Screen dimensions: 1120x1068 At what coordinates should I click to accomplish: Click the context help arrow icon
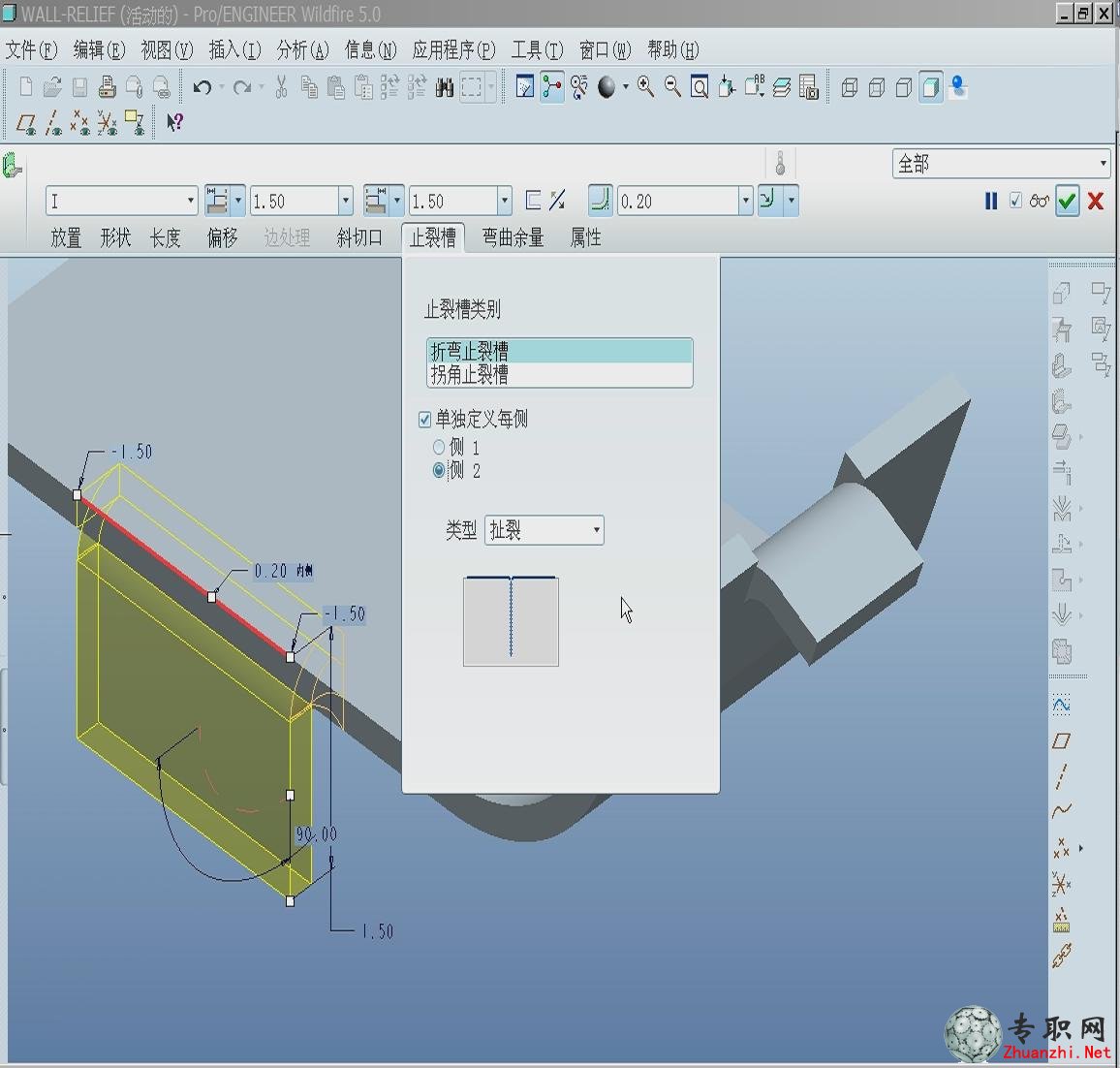click(x=175, y=123)
